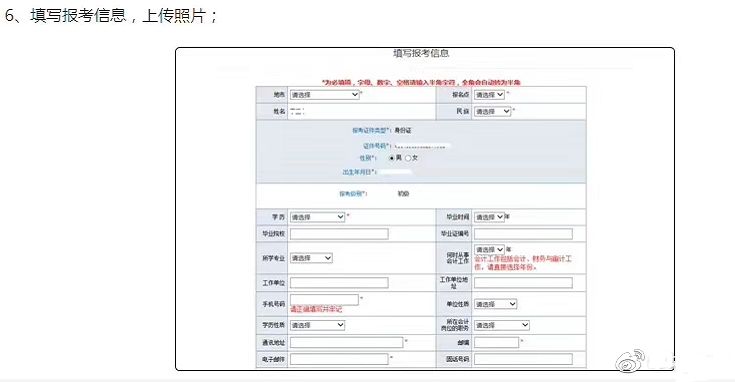Open the 何时从事会计工作 year dropdown

click(489, 249)
